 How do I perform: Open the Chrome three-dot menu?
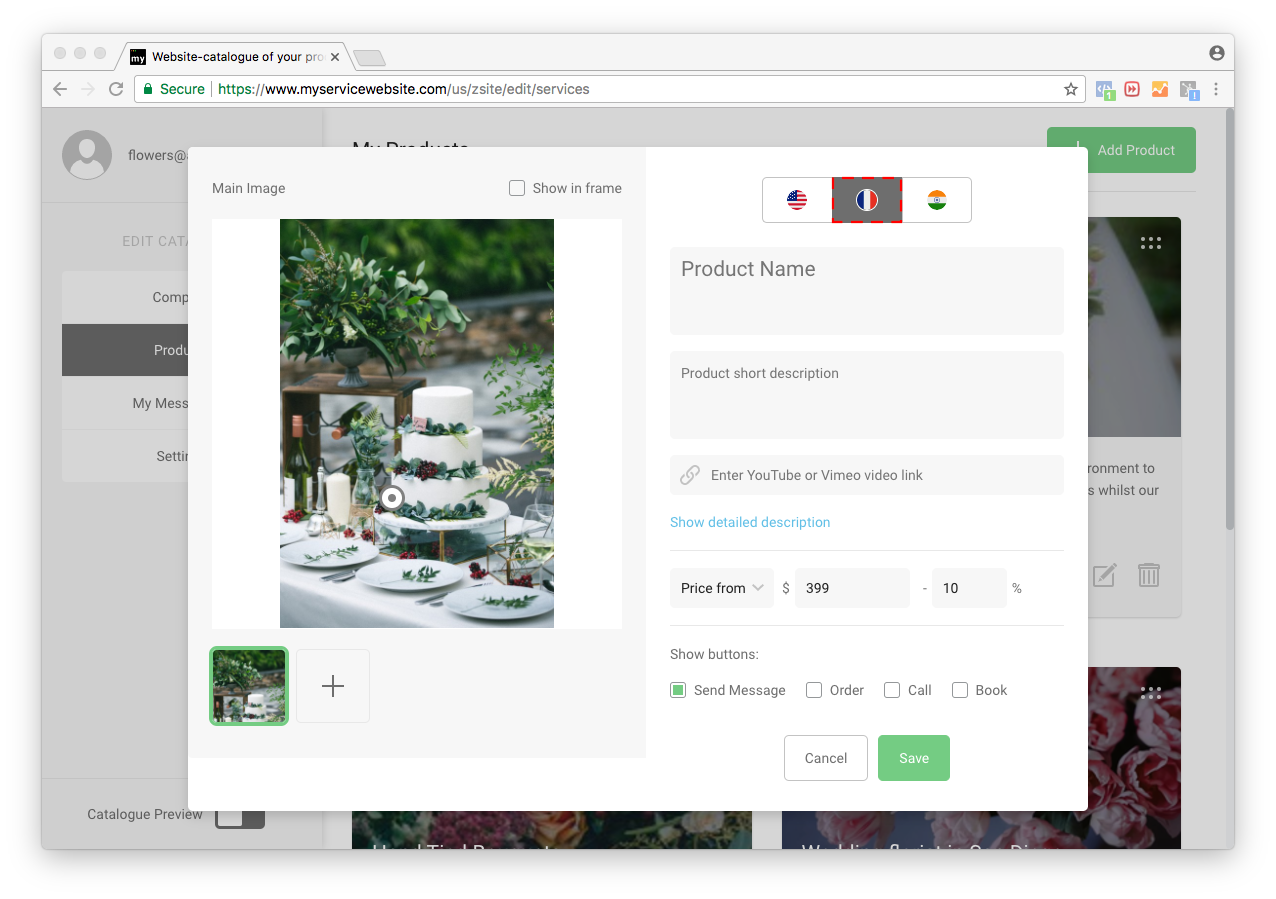pyautogui.click(x=1216, y=89)
